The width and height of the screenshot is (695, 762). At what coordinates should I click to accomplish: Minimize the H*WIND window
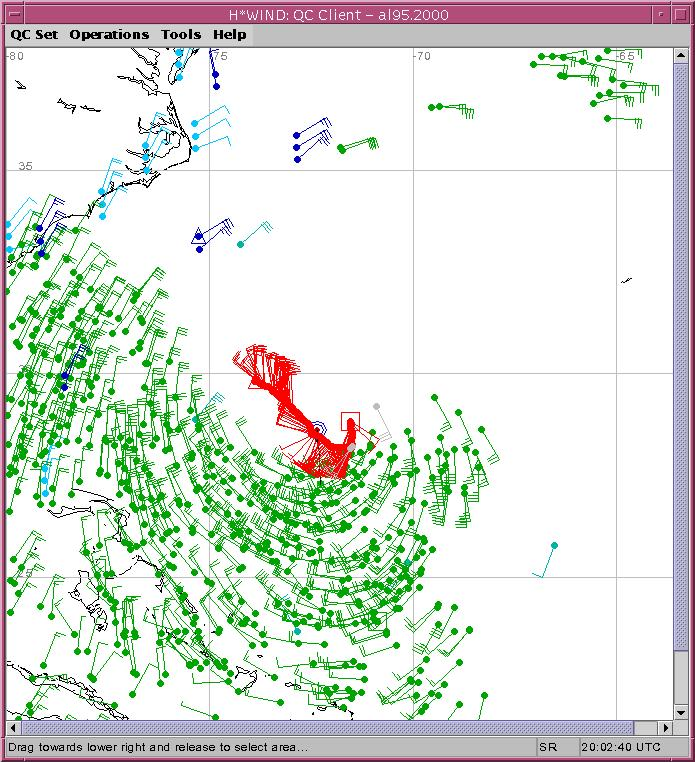[x=664, y=12]
